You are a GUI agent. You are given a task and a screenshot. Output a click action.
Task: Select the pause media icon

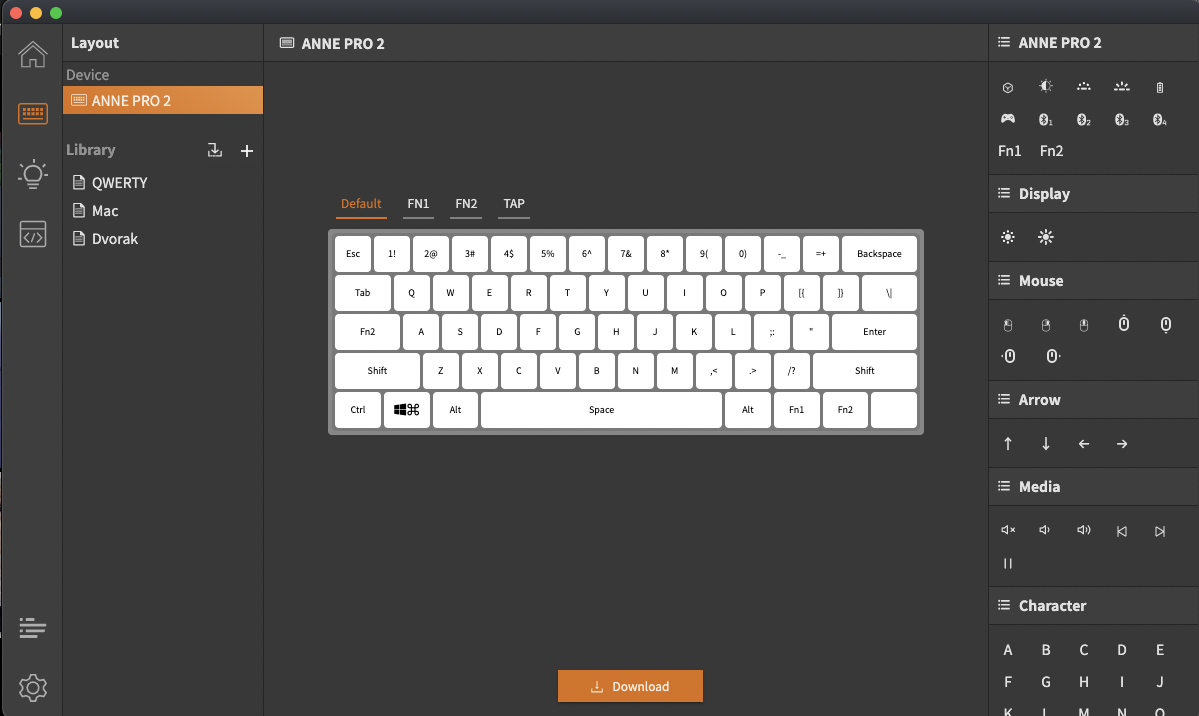(x=1008, y=564)
